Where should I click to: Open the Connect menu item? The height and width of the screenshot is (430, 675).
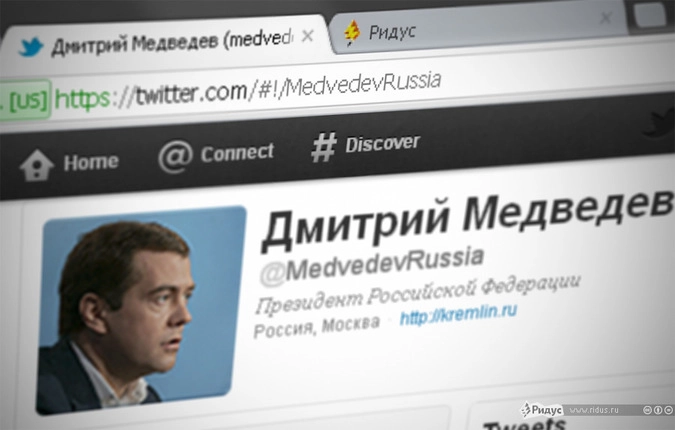(216, 155)
